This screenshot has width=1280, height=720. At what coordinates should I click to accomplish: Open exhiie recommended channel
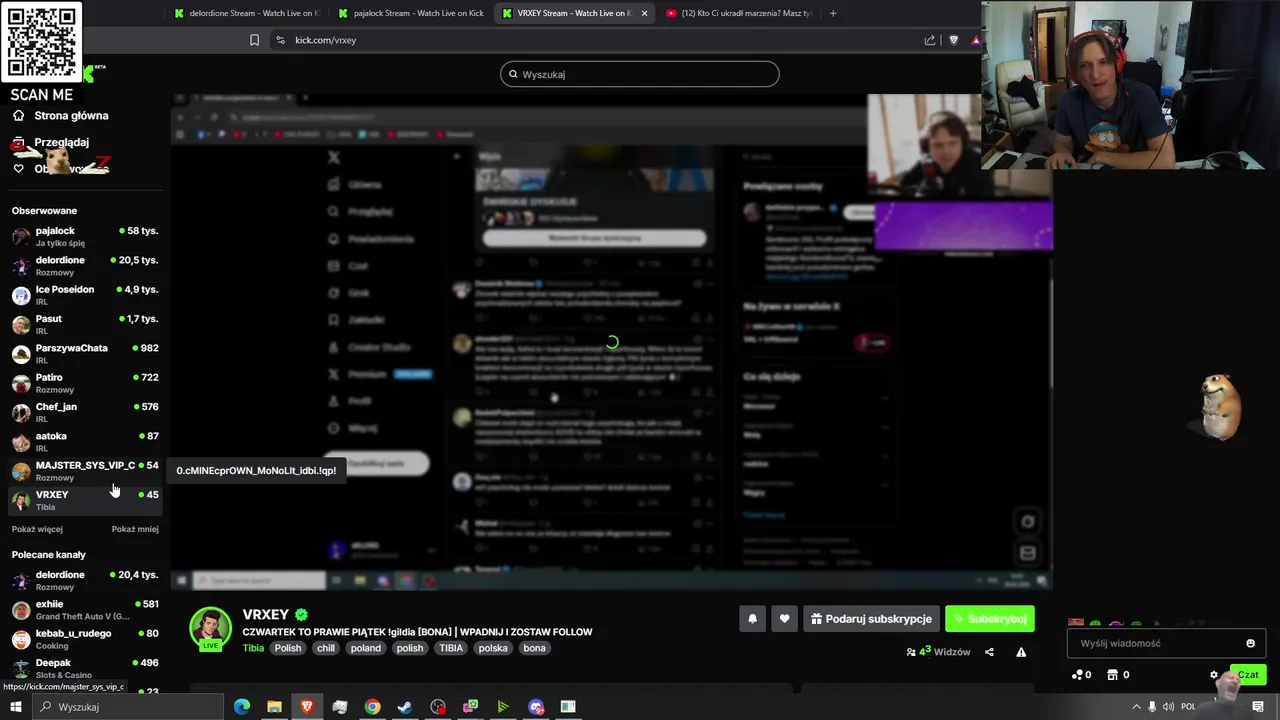pyautogui.click(x=85, y=610)
